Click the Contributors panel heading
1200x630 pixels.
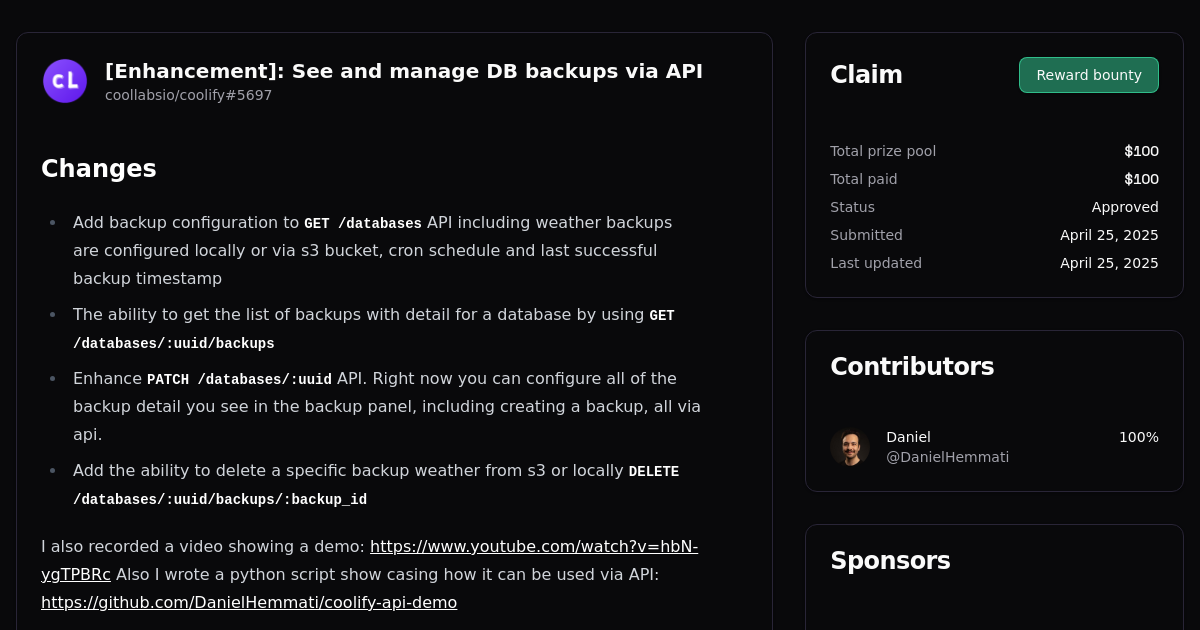(x=912, y=366)
